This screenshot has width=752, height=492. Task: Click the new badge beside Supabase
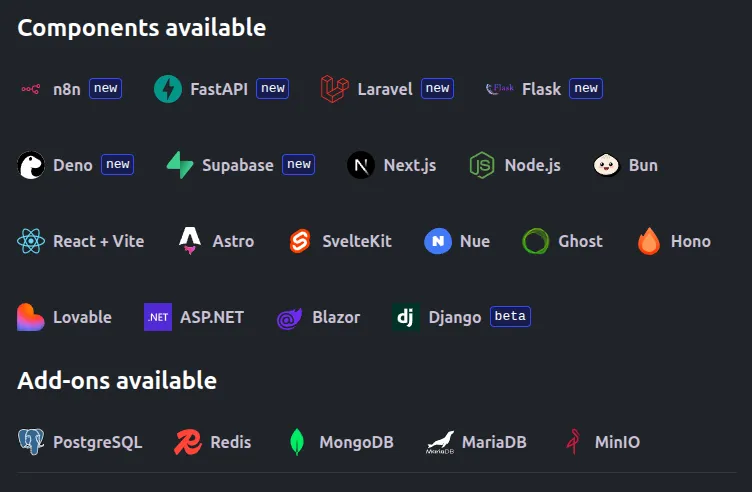pos(298,164)
